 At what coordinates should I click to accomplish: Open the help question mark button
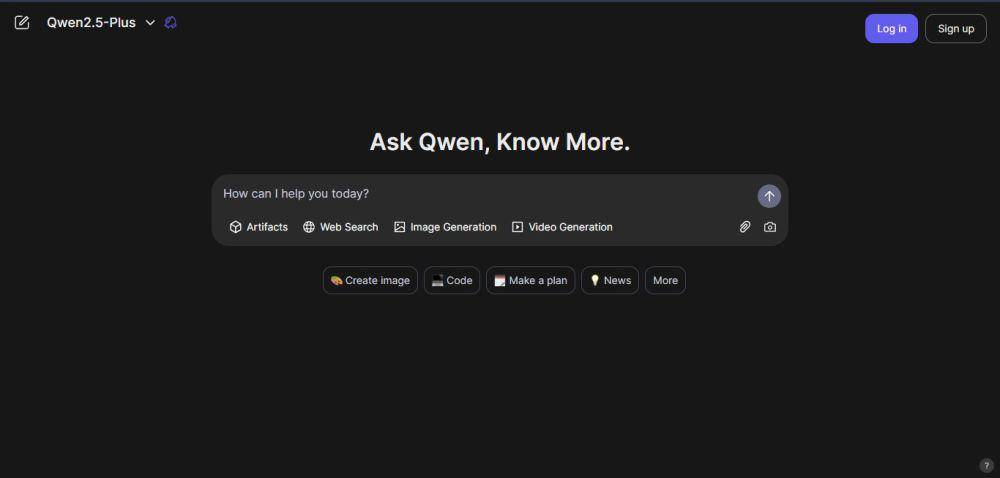986,465
